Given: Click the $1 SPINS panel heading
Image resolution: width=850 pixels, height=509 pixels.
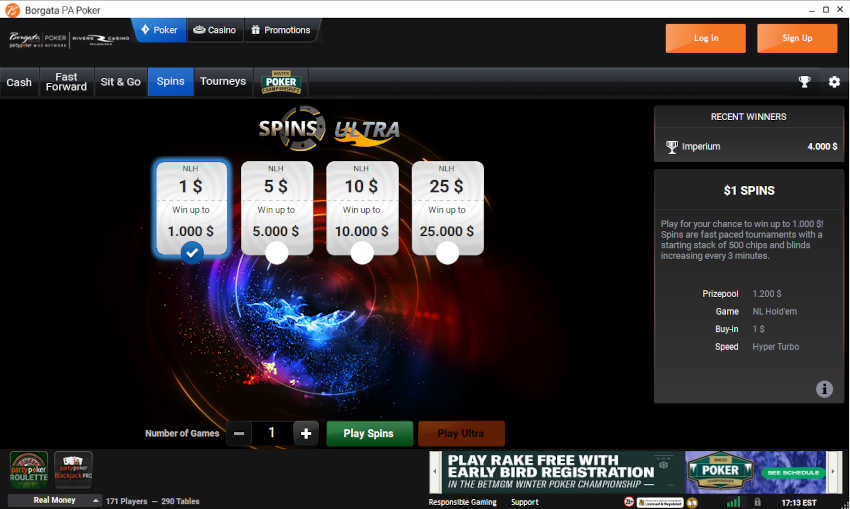Looking at the screenshot, I should (749, 191).
